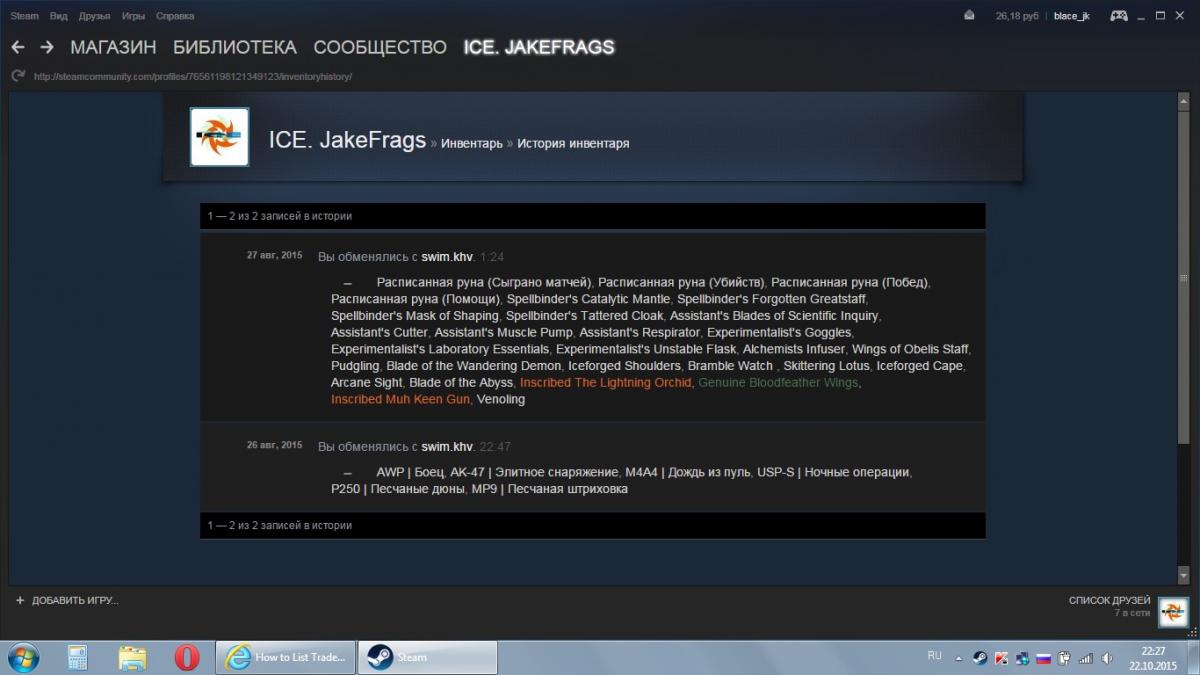Click Inscribed Muh Keen Gun item
The width and height of the screenshot is (1200, 675).
(400, 399)
